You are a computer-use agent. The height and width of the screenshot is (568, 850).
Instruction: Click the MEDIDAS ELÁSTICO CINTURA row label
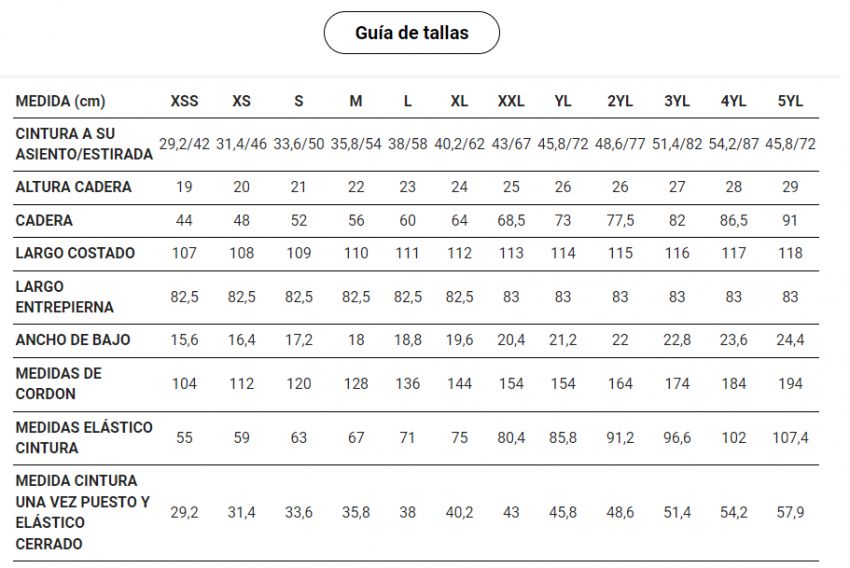click(84, 437)
